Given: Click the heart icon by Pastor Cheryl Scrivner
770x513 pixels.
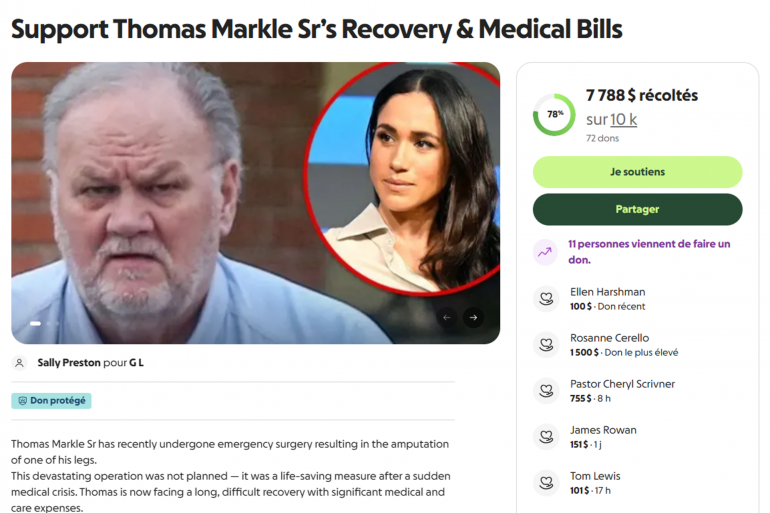Looking at the screenshot, I should pos(546,391).
